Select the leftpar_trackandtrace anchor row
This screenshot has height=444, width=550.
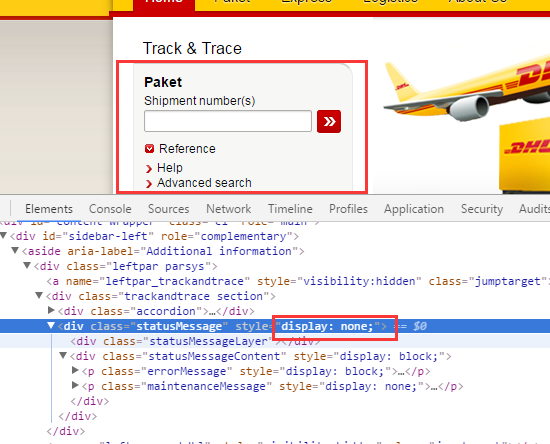[275, 281]
